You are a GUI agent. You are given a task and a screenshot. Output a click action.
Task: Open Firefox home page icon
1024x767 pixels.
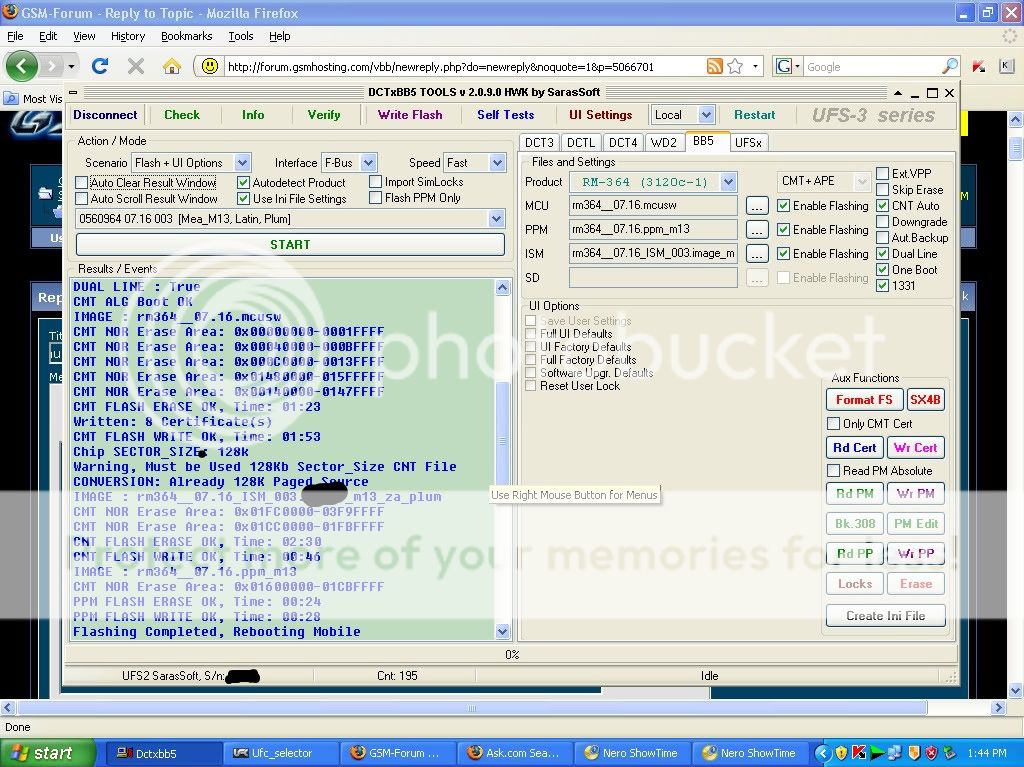click(172, 66)
